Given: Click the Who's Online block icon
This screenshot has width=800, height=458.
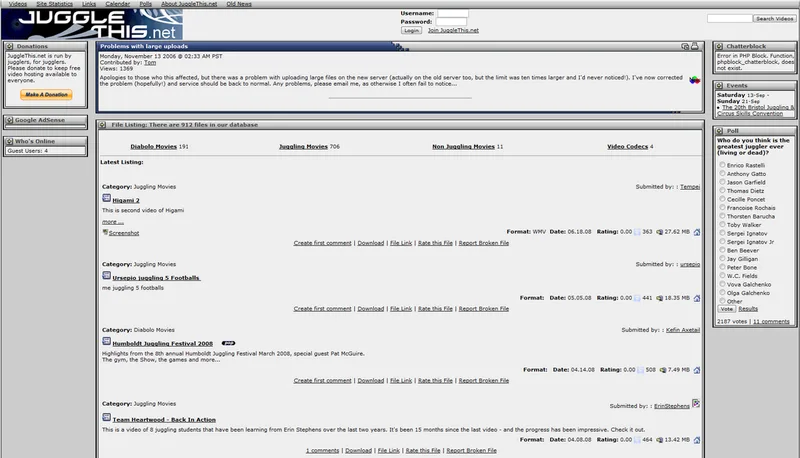Looking at the screenshot, I should [x=9, y=141].
